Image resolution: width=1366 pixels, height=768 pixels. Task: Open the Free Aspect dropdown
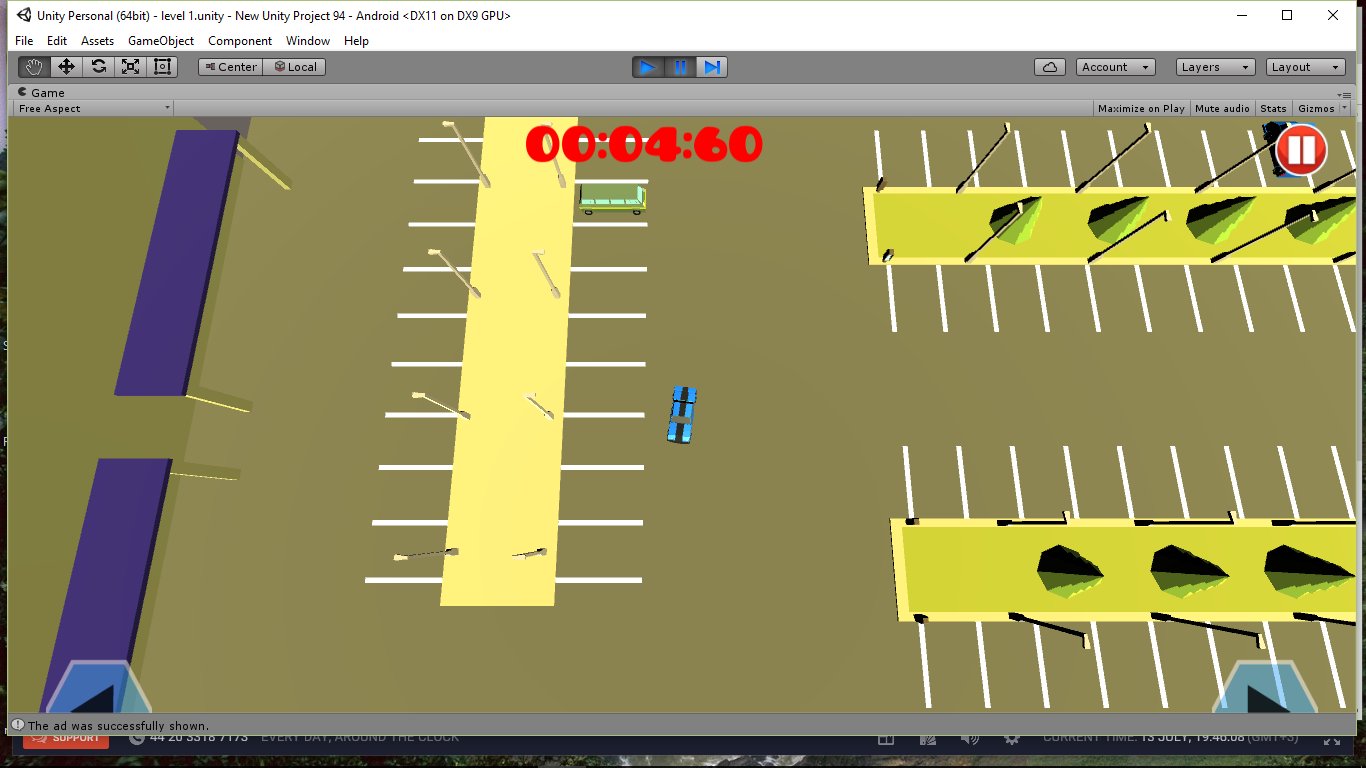91,108
